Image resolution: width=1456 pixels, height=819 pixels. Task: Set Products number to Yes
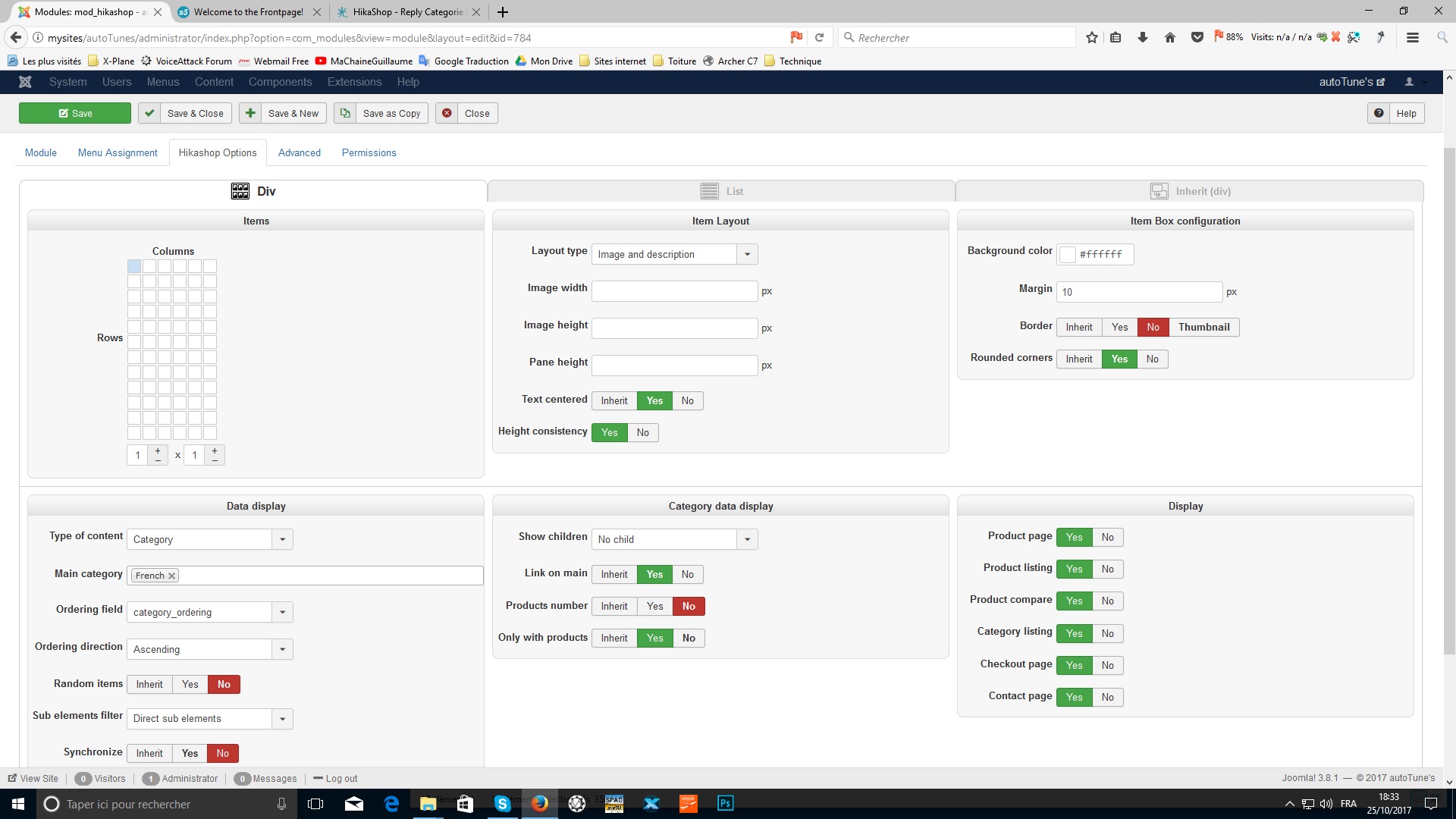654,606
